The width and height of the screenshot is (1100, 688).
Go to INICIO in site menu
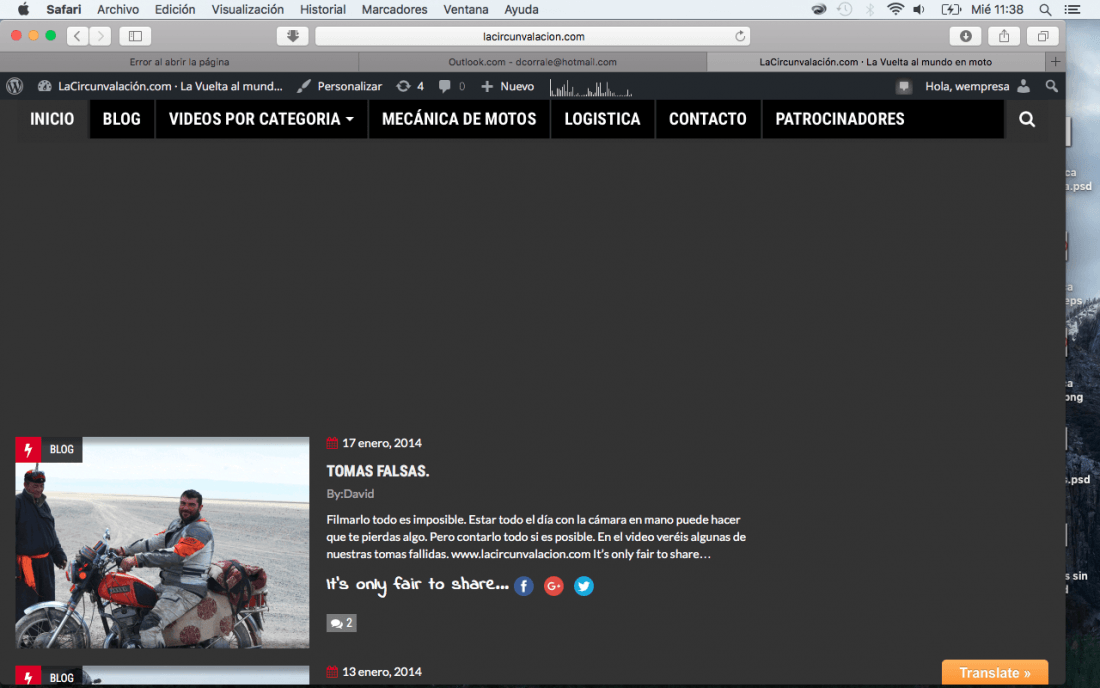click(52, 119)
